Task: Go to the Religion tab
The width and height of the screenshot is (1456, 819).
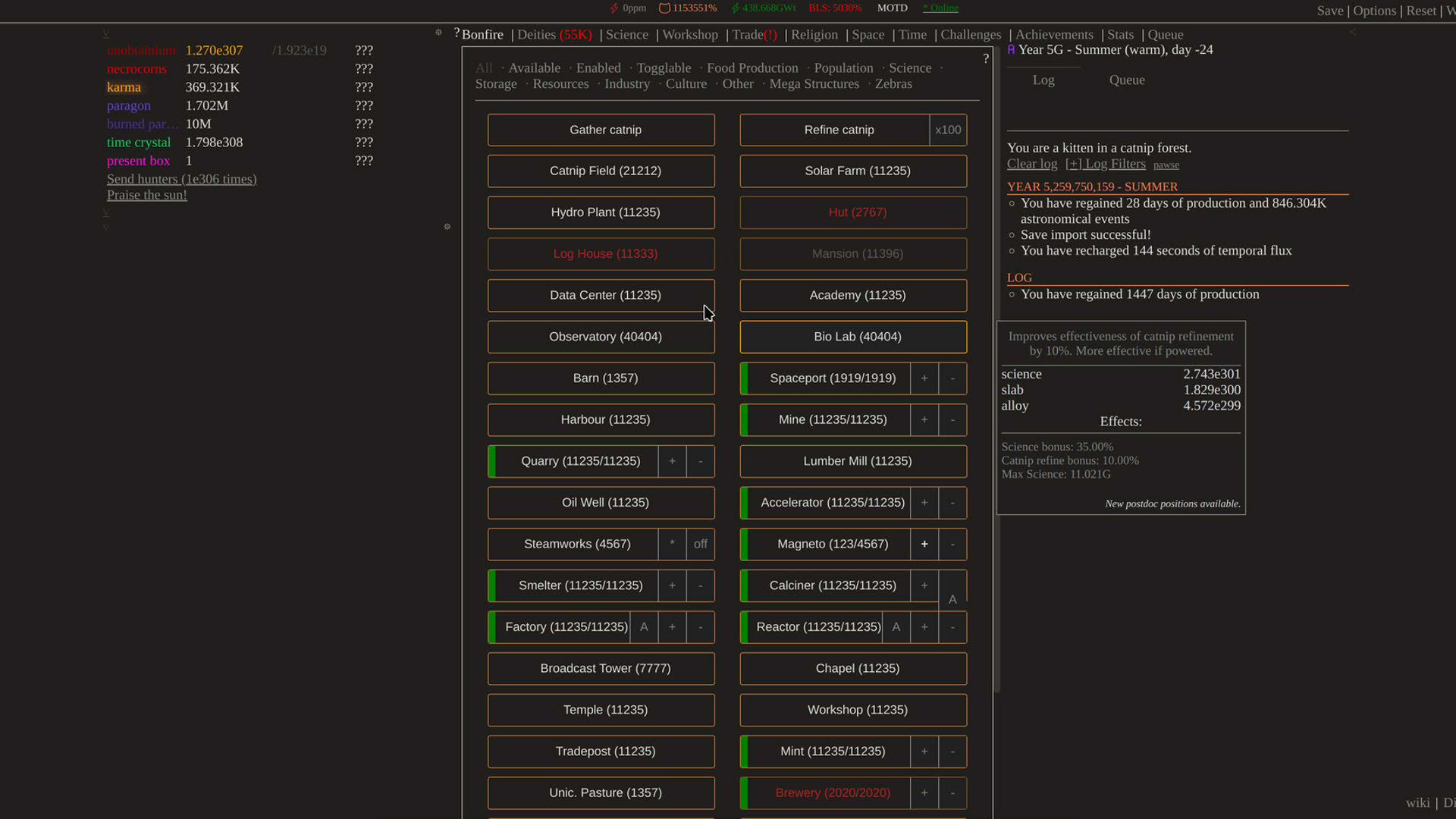Action: pyautogui.click(x=814, y=35)
